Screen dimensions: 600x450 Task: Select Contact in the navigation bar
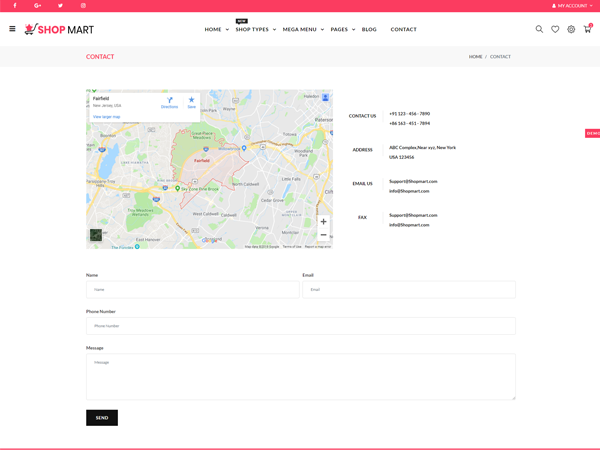pyautogui.click(x=403, y=29)
